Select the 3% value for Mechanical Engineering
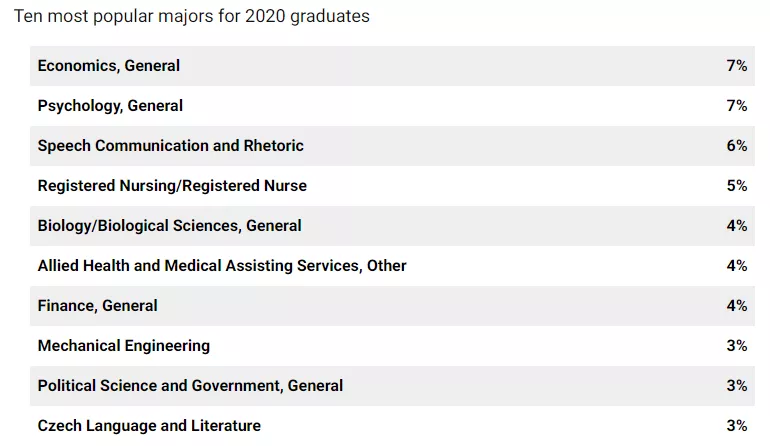 pos(737,346)
